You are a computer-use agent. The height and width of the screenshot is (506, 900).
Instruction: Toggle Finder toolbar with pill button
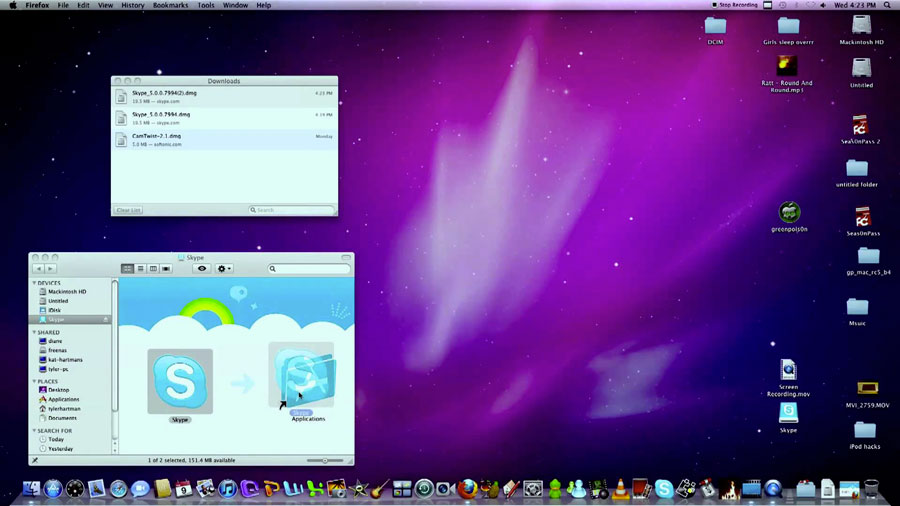(x=346, y=258)
